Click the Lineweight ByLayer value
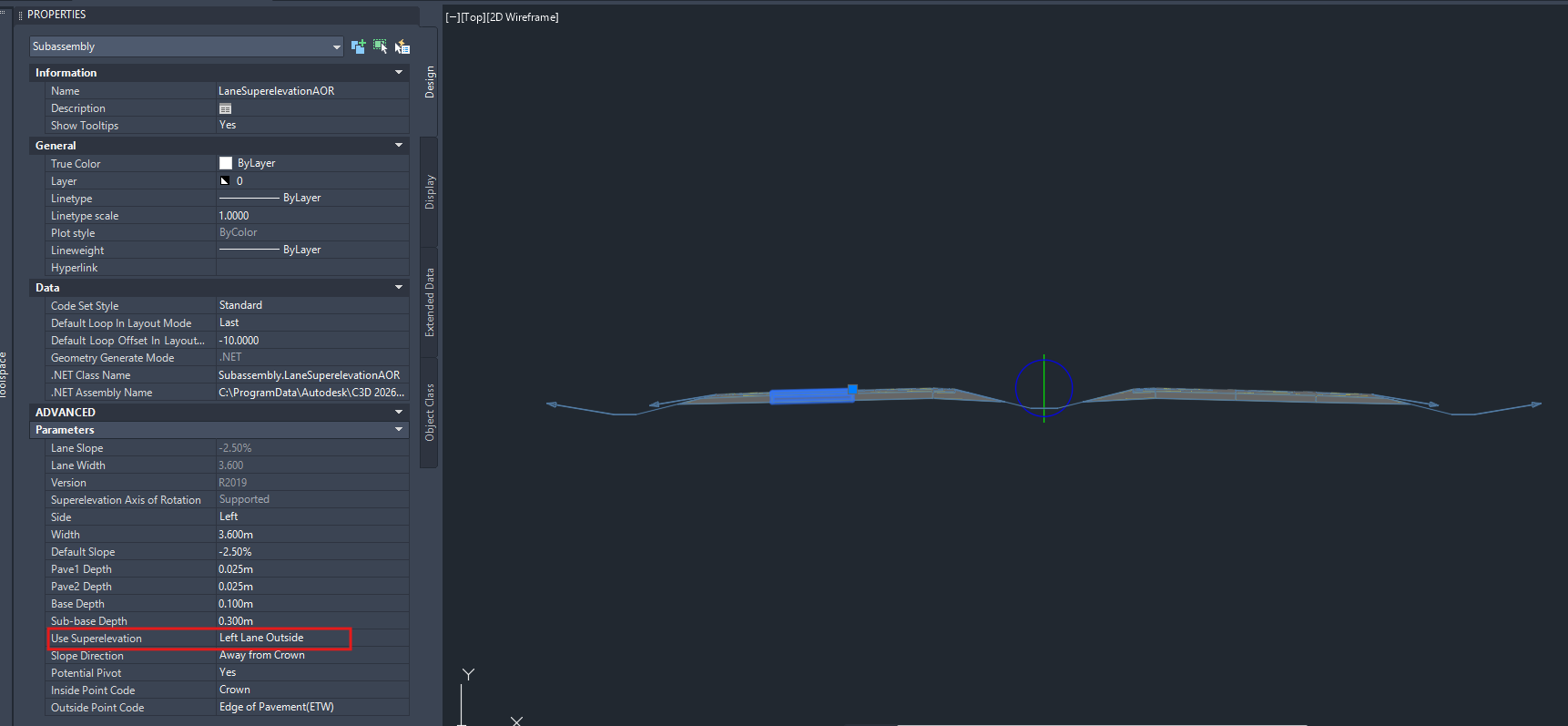 pos(312,250)
